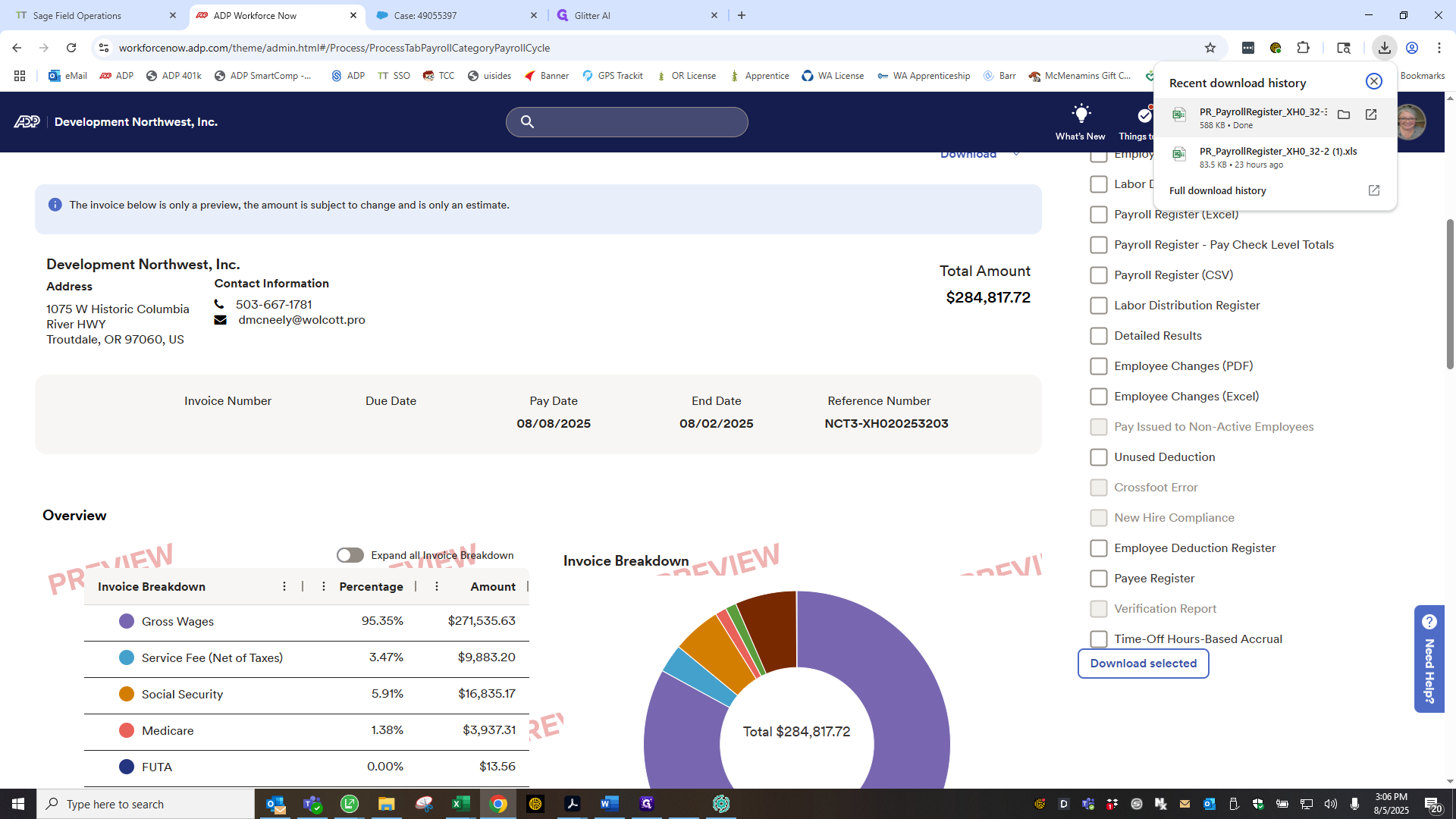Image resolution: width=1456 pixels, height=819 pixels.
Task: Check Time-Off Hours-Based Accrual checkbox
Action: pos(1098,639)
